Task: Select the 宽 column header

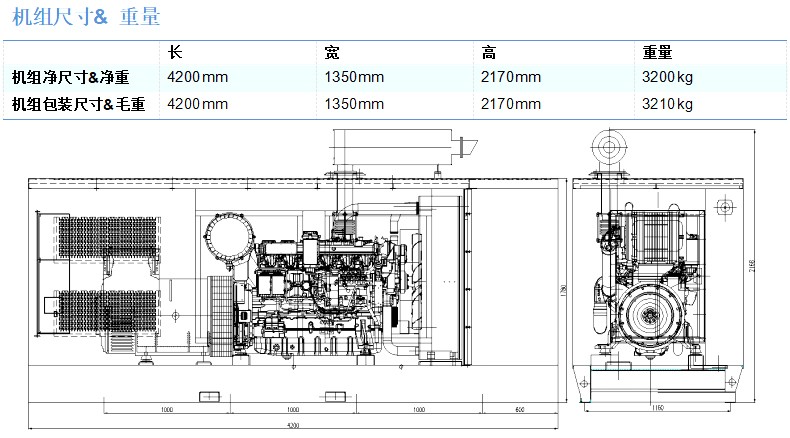Action: pos(332,52)
